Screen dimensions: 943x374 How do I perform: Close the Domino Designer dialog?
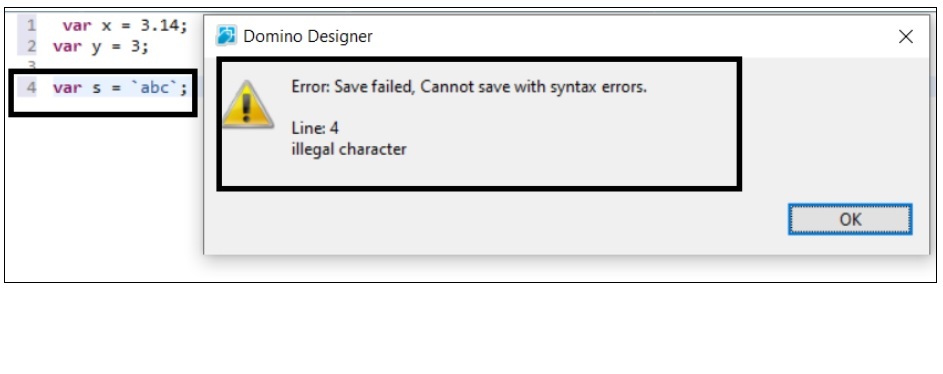click(x=905, y=37)
